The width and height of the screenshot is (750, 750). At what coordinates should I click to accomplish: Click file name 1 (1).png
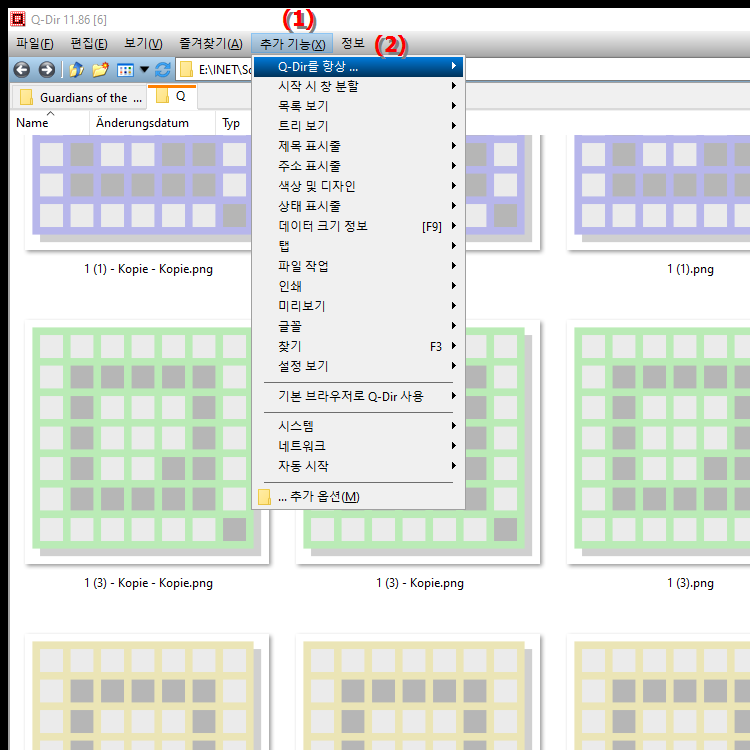pyautogui.click(x=690, y=269)
